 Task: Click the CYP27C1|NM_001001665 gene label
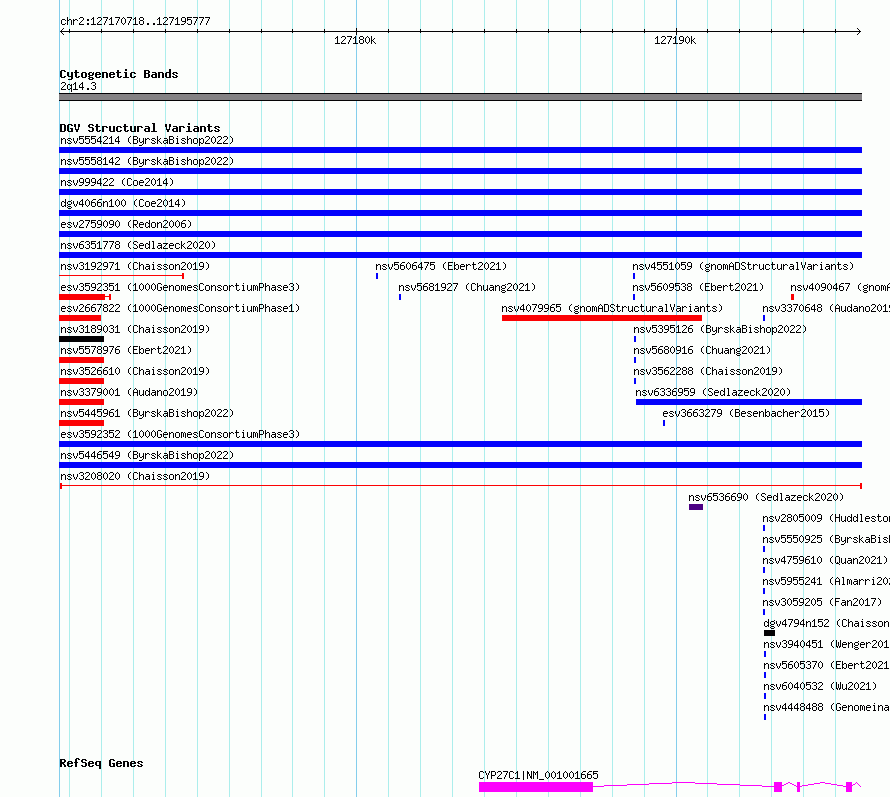(538, 775)
